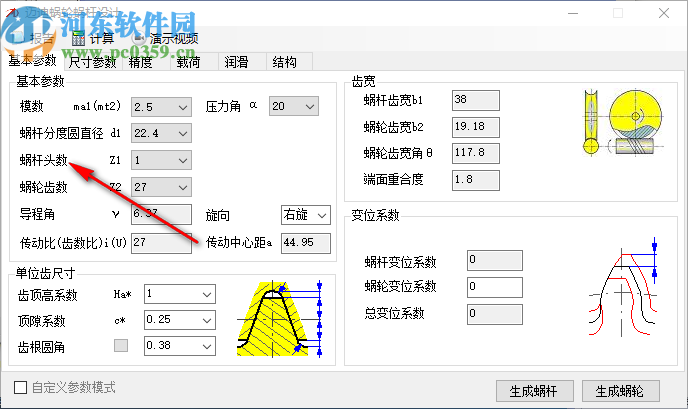Open the 模数 ma1(mt2) dropdown
Viewport: 688px width, 409px height.
pyautogui.click(x=161, y=107)
